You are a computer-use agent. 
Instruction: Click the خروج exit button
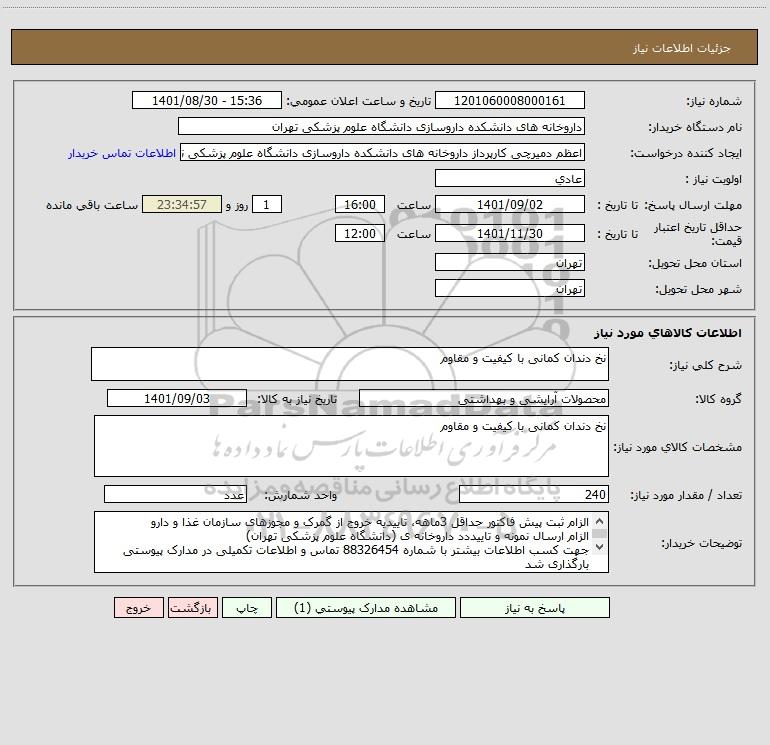pyautogui.click(x=138, y=607)
